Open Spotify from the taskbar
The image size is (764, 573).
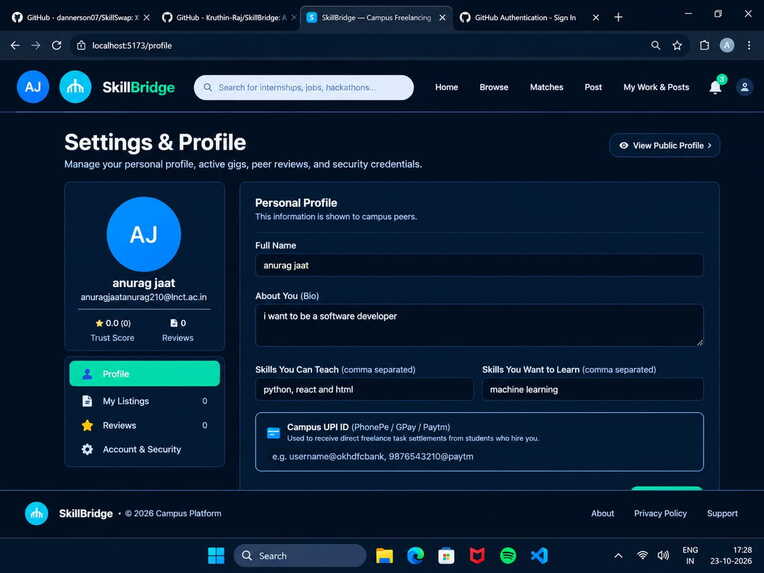508,555
